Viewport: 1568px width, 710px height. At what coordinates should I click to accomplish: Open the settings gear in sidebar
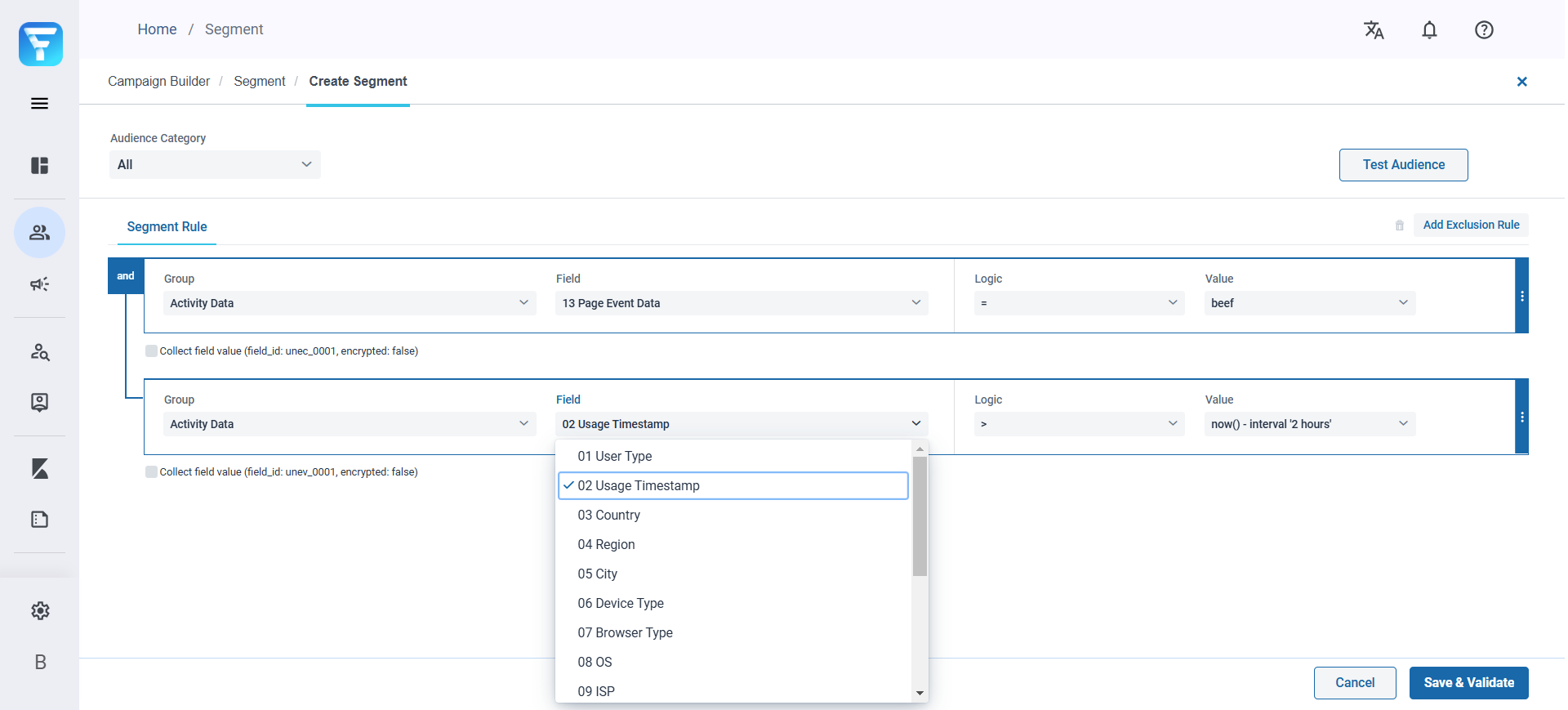click(40, 611)
